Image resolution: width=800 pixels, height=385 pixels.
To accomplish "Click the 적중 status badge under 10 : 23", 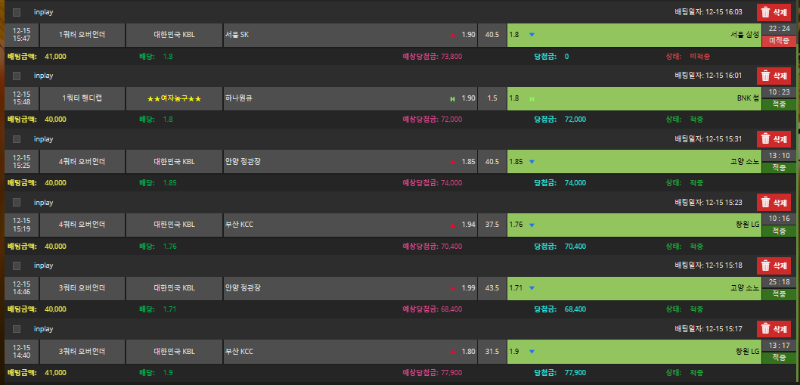I will 779,105.
